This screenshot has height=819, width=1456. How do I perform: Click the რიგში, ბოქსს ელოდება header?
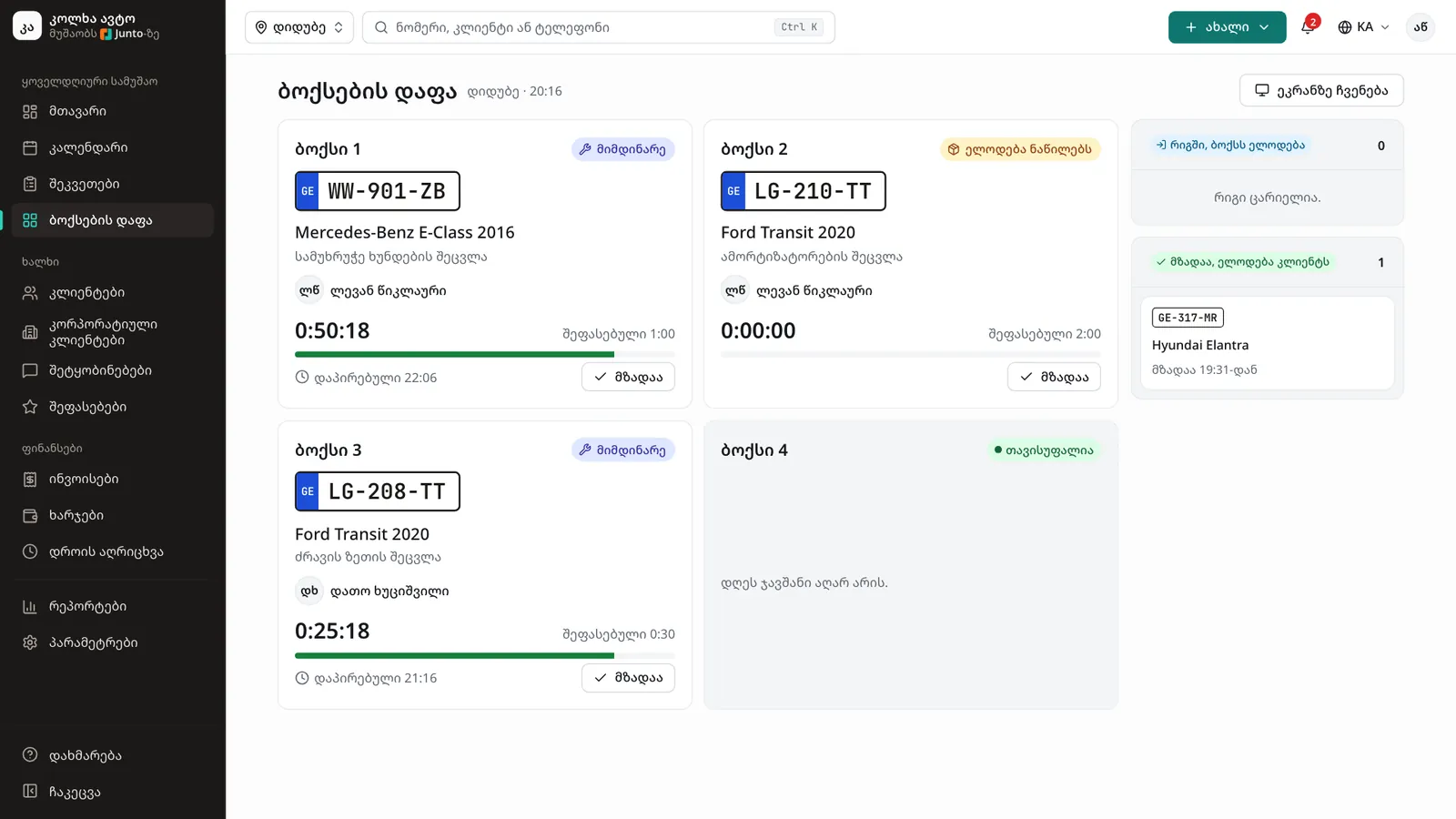click(x=1230, y=146)
